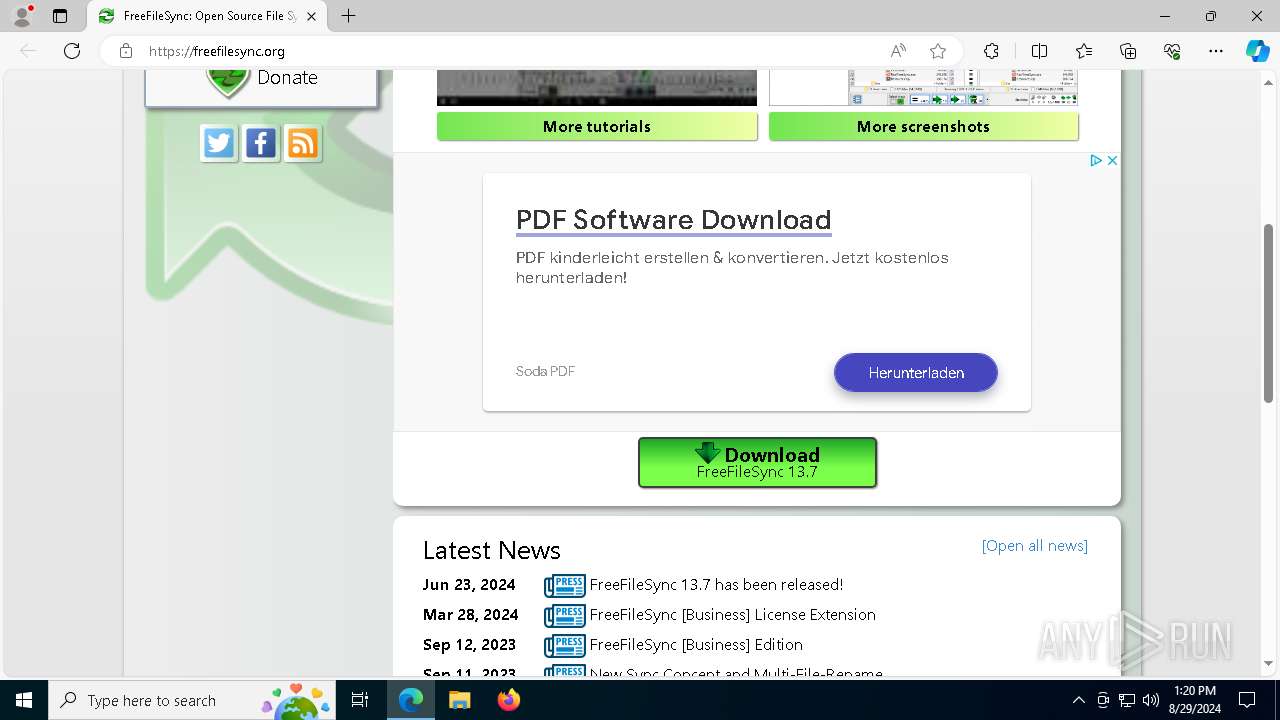Open More tutorials
Image resolution: width=1280 pixels, height=720 pixels.
pyautogui.click(x=597, y=126)
